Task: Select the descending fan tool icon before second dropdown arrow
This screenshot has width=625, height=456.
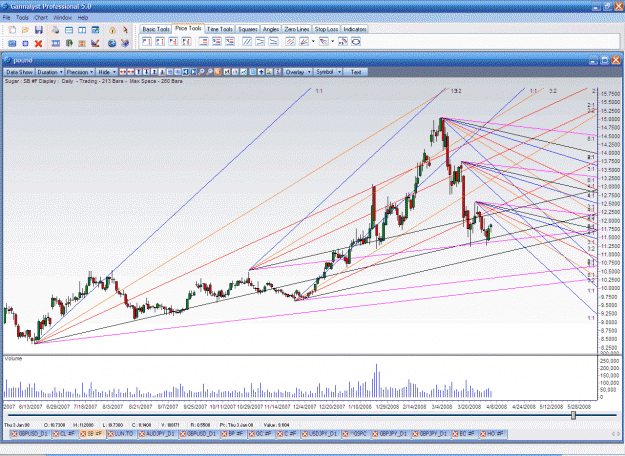Action: coord(323,41)
